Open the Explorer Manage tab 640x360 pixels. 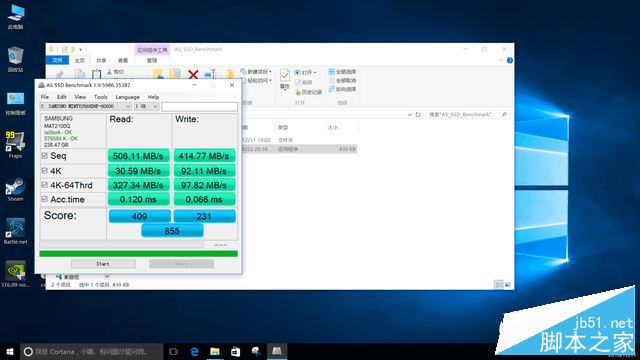(152, 60)
